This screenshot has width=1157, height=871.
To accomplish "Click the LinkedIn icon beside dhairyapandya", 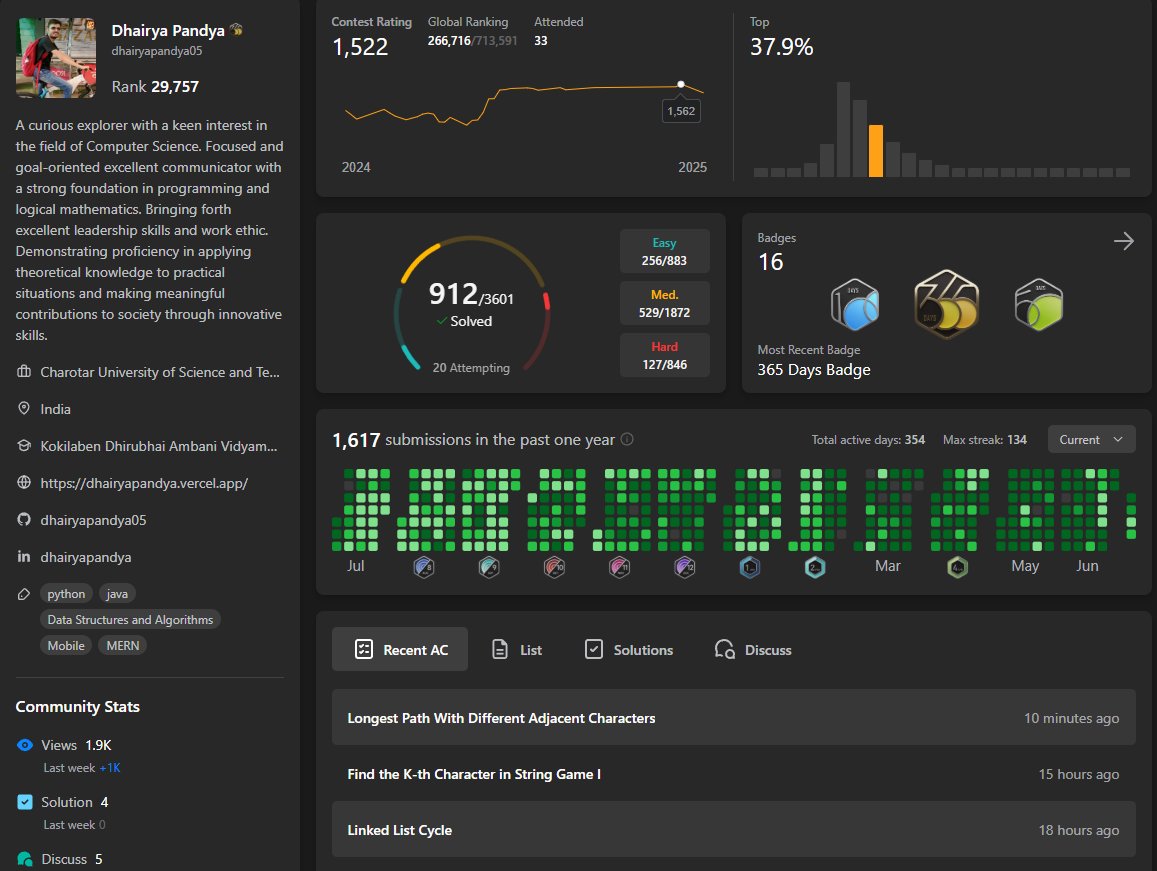I will coord(24,557).
